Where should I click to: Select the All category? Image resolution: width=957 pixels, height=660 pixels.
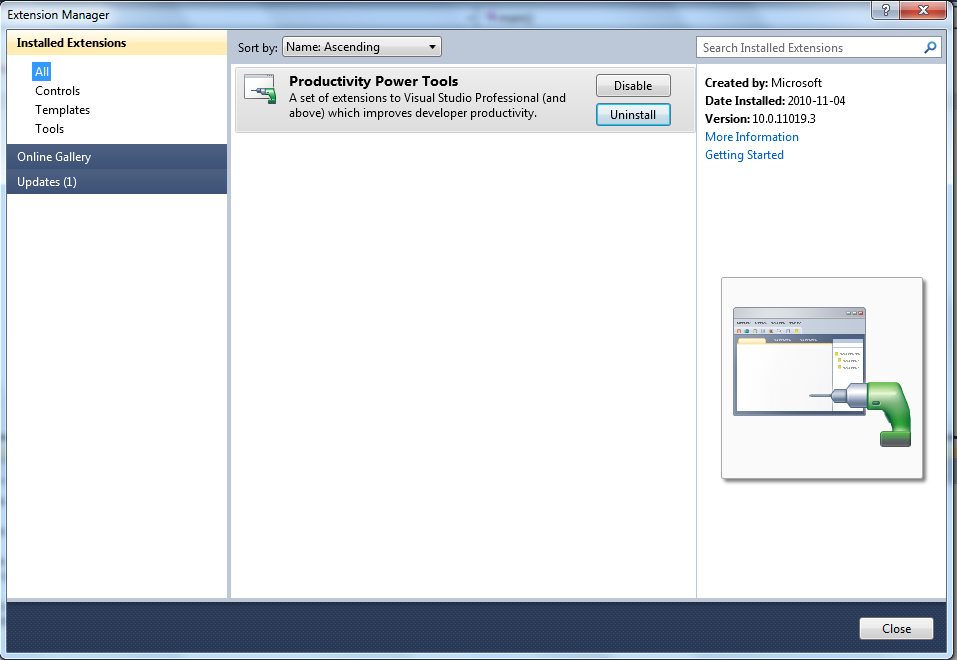42,72
